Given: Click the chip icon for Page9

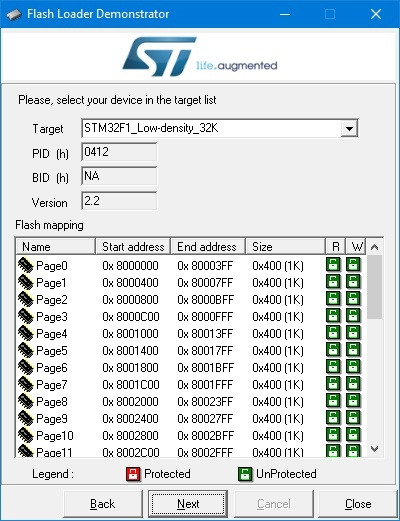Looking at the screenshot, I should [x=26, y=418].
